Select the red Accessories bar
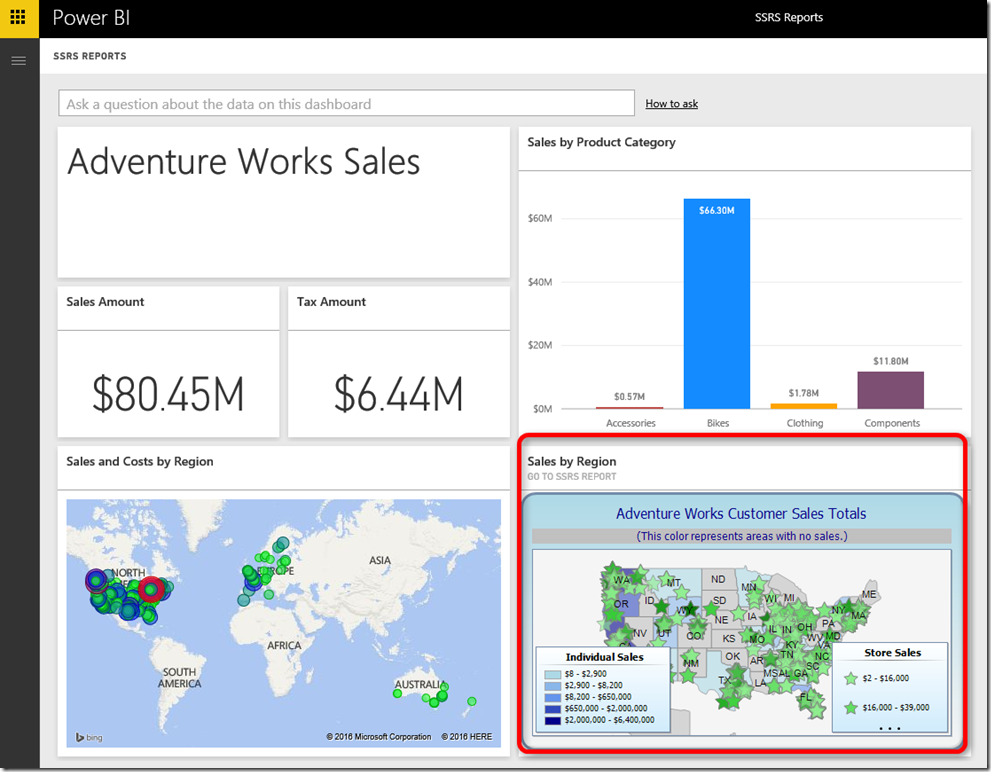Image resolution: width=991 pixels, height=772 pixels. click(x=629, y=408)
